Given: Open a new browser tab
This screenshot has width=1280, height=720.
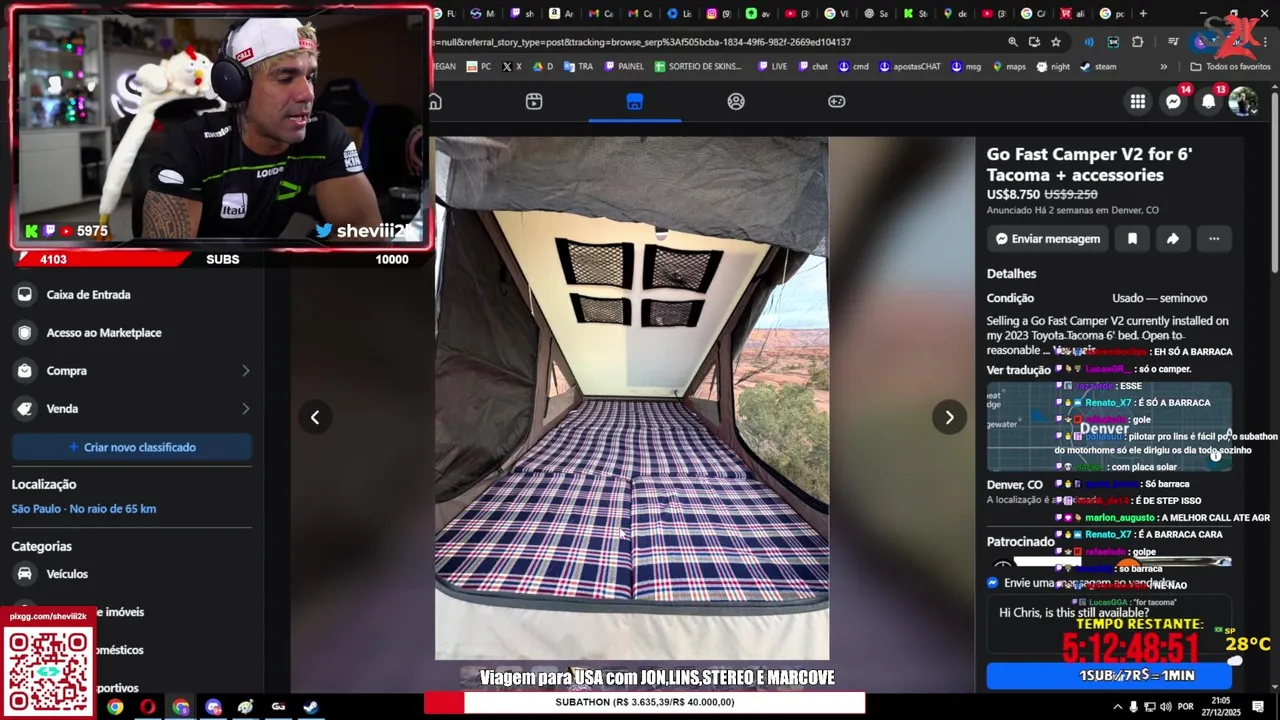Looking at the screenshot, I should pos(1143,14).
